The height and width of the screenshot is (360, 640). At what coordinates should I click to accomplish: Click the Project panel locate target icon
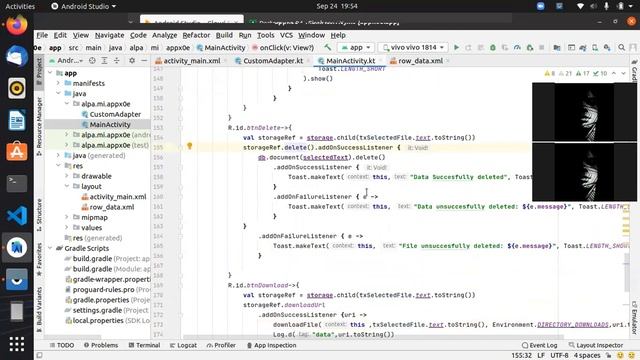click(92, 60)
